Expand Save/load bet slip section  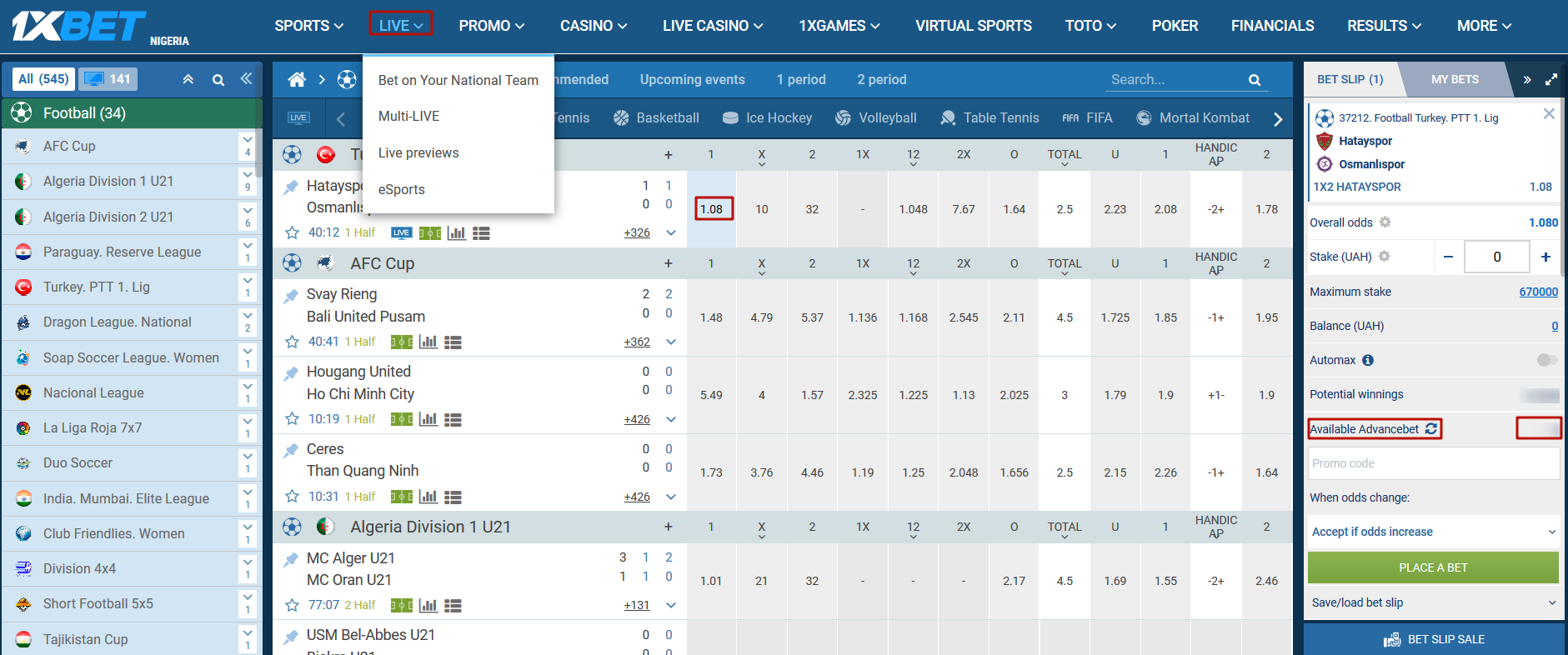point(1434,602)
